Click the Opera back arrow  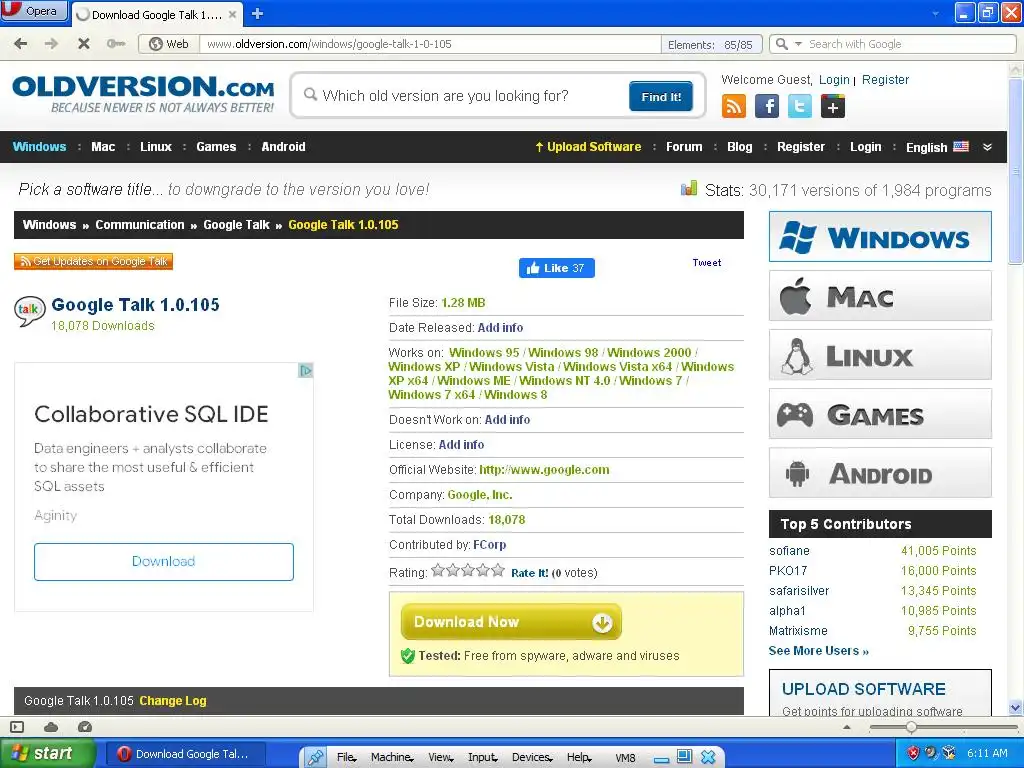point(21,44)
